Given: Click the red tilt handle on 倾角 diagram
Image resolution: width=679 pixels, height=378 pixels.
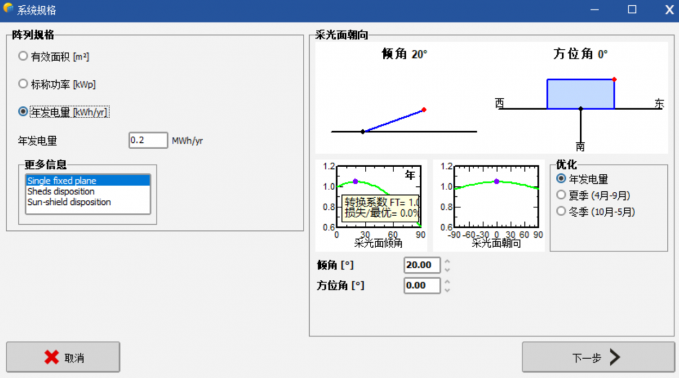Looking at the screenshot, I should [x=424, y=110].
